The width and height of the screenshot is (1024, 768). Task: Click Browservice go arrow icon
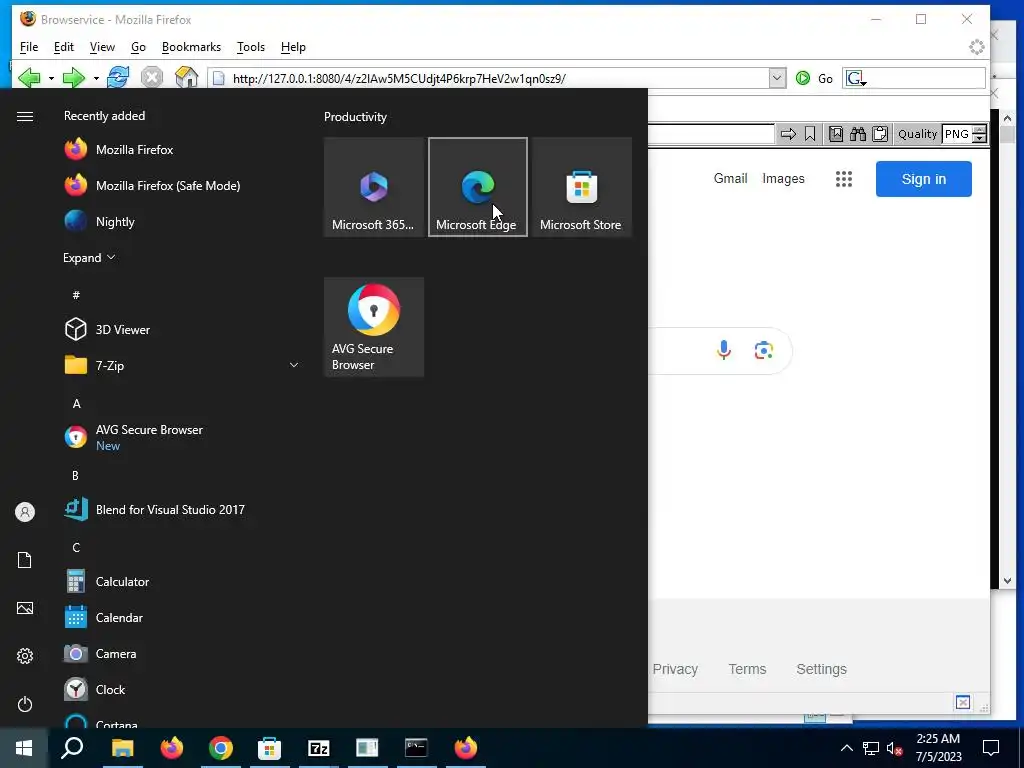(x=788, y=134)
